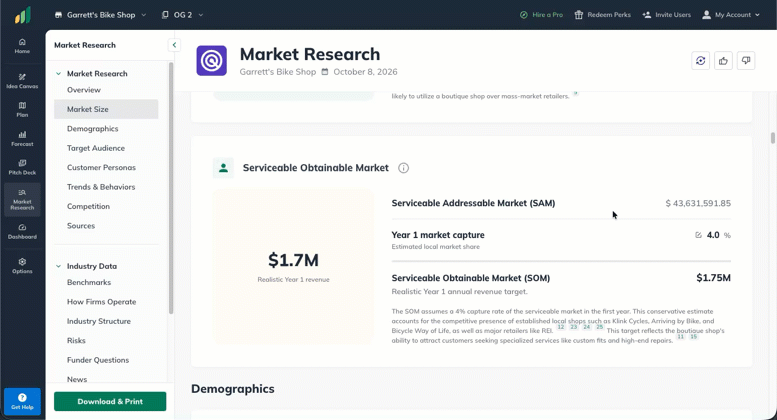
Task: Click Hire a Pro link
Action: [541, 15]
